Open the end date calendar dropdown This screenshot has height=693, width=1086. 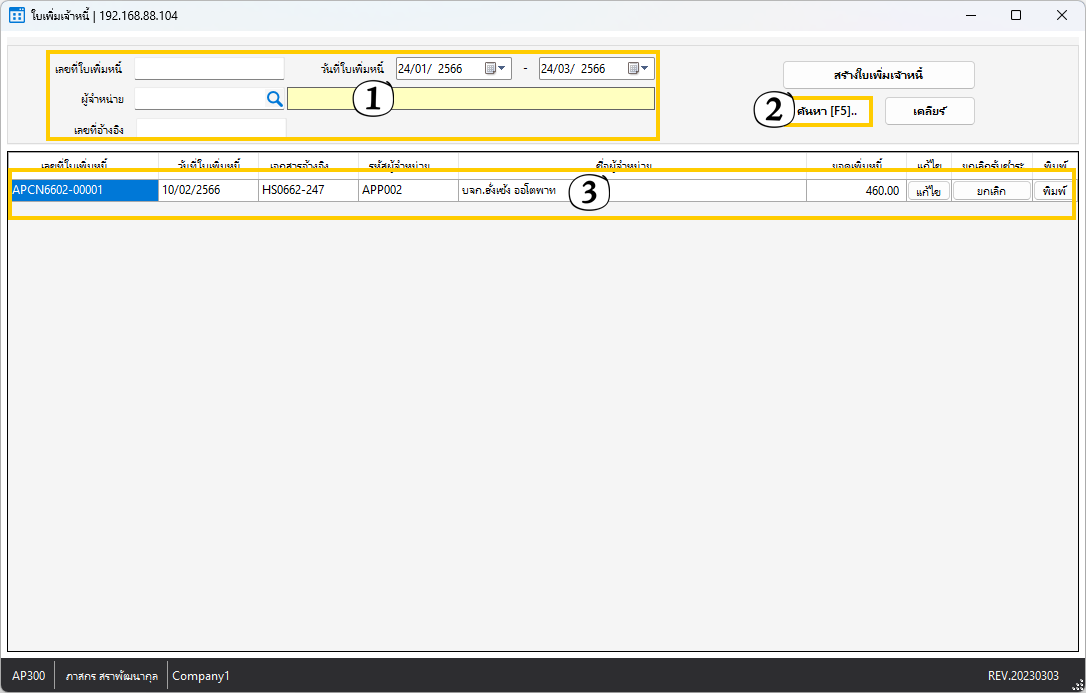(639, 69)
